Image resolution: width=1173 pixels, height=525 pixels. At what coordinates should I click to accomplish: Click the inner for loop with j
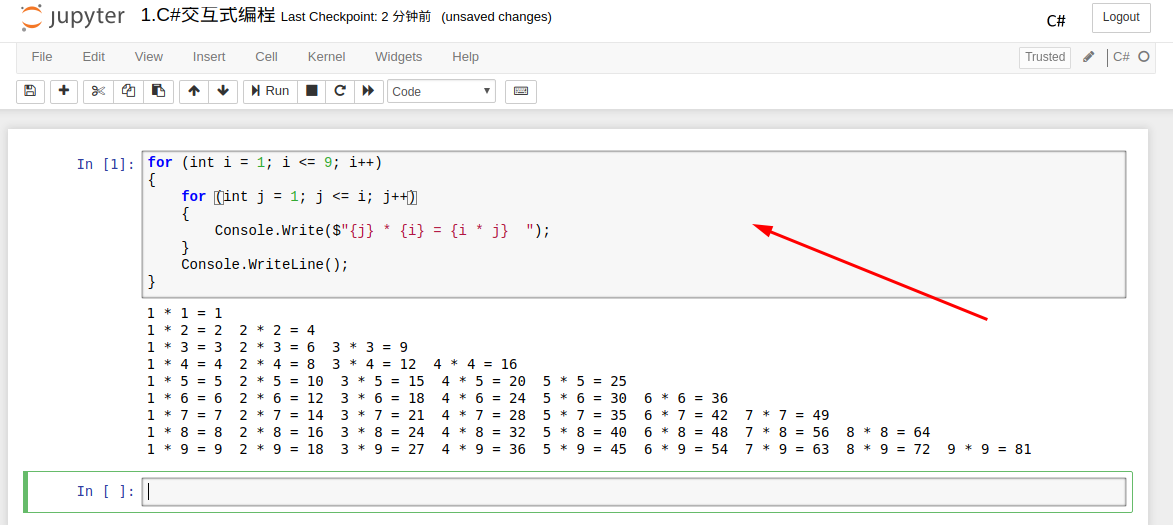point(298,196)
